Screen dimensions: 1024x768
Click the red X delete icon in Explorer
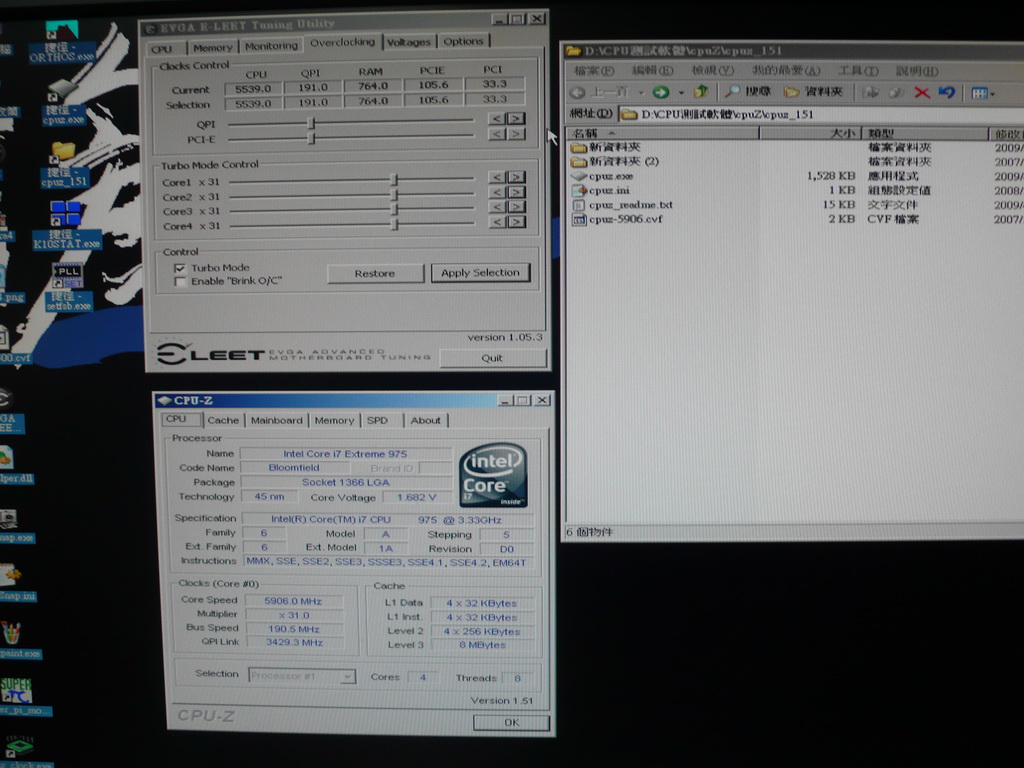point(922,92)
